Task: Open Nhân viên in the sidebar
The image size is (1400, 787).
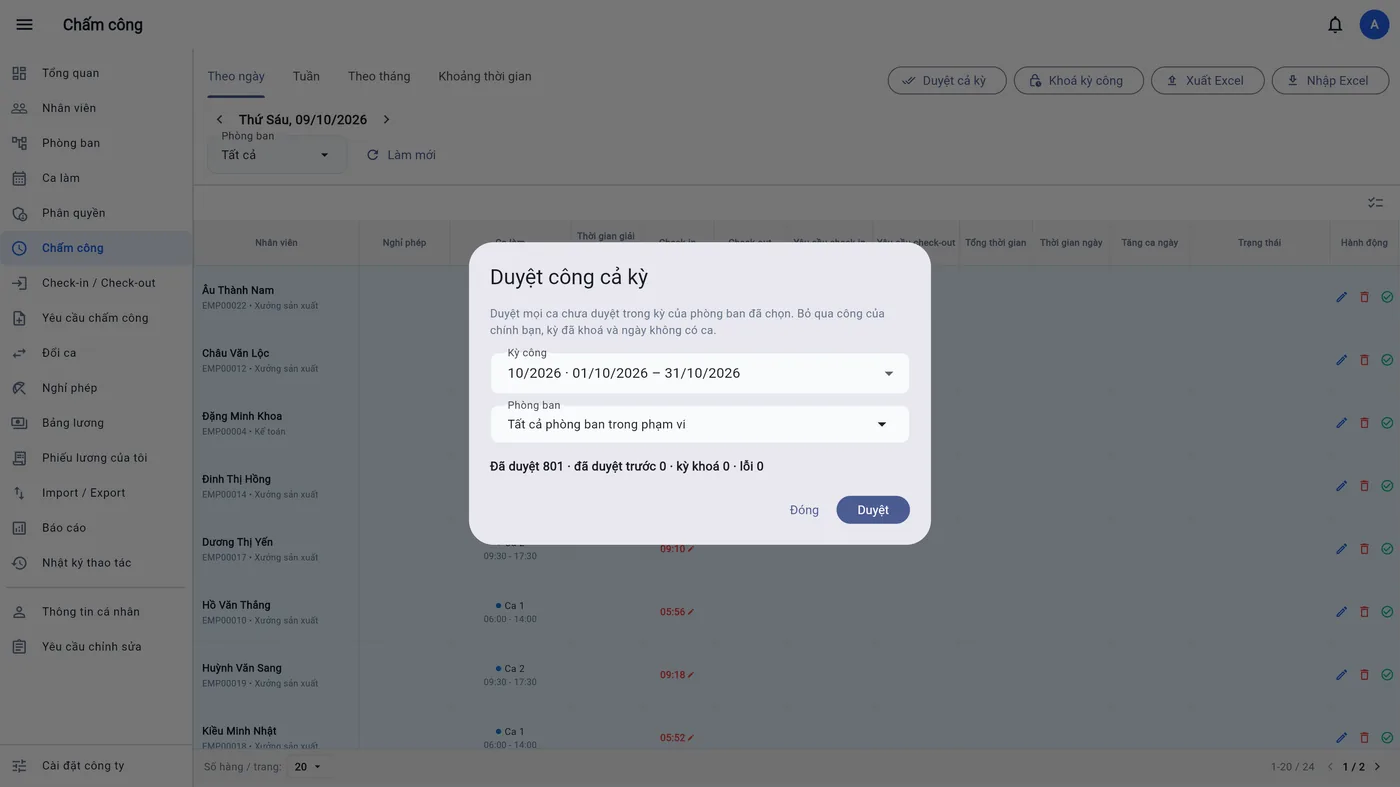Action: [96, 108]
